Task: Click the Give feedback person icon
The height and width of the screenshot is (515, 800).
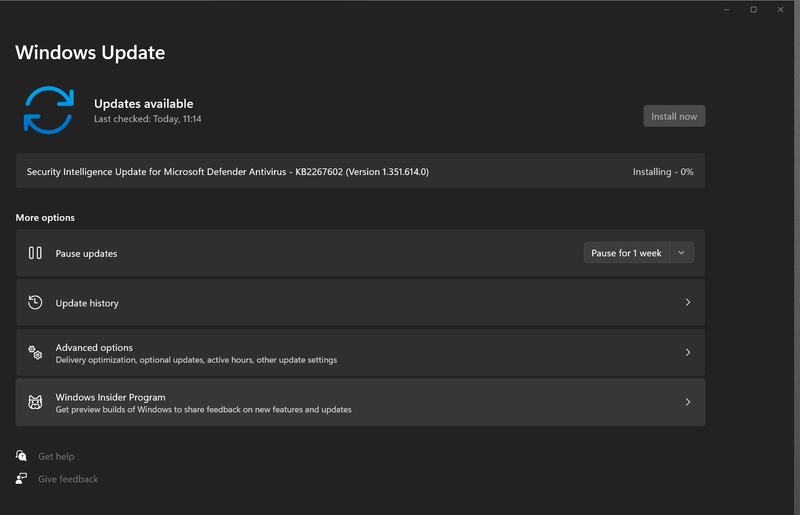Action: (x=21, y=479)
